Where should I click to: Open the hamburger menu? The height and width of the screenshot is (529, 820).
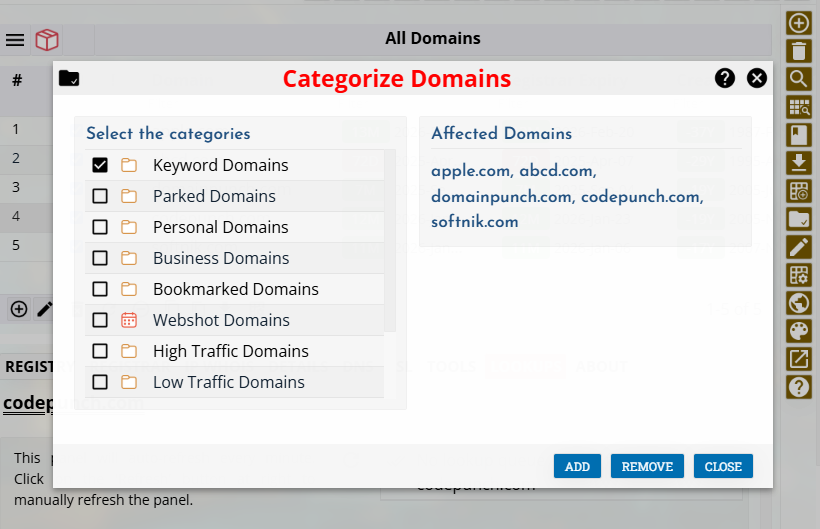tap(15, 40)
